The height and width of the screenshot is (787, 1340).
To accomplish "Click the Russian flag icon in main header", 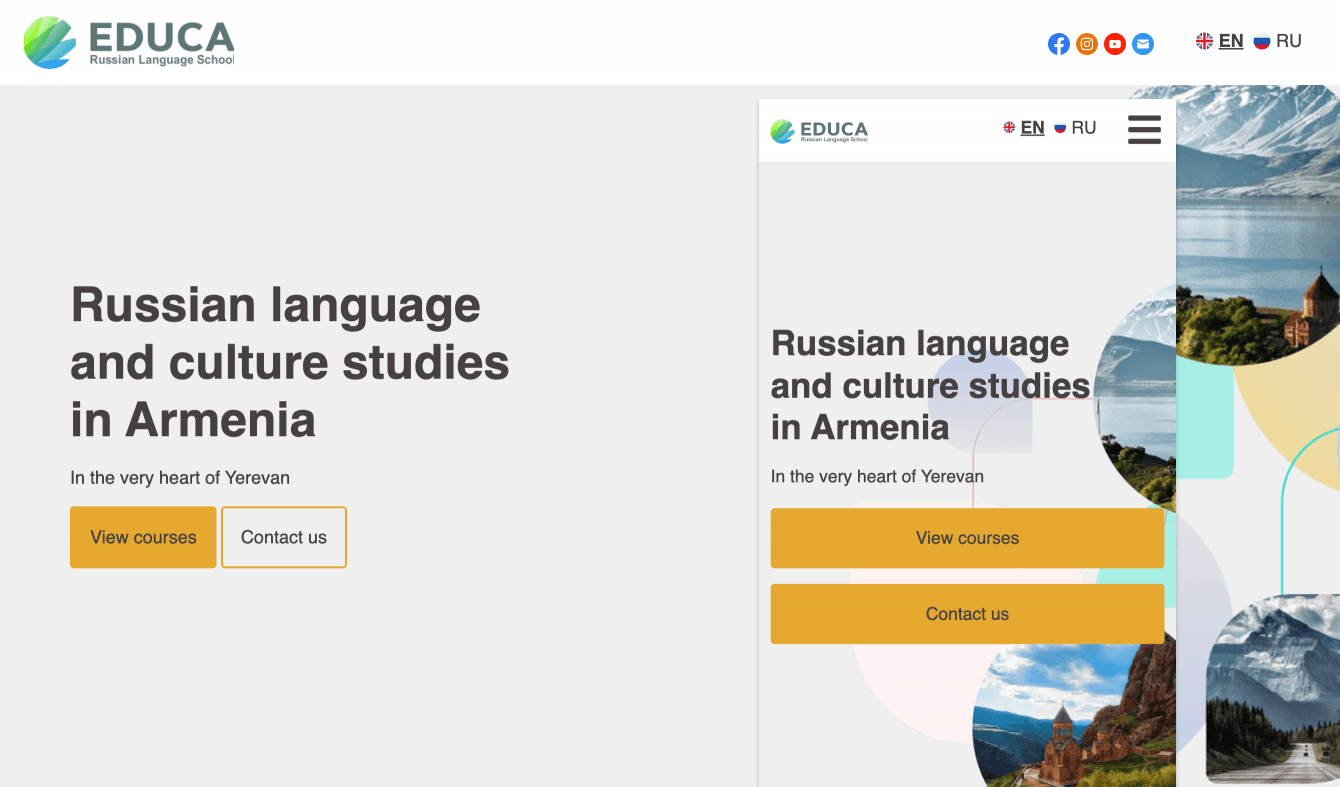I will (x=1262, y=41).
